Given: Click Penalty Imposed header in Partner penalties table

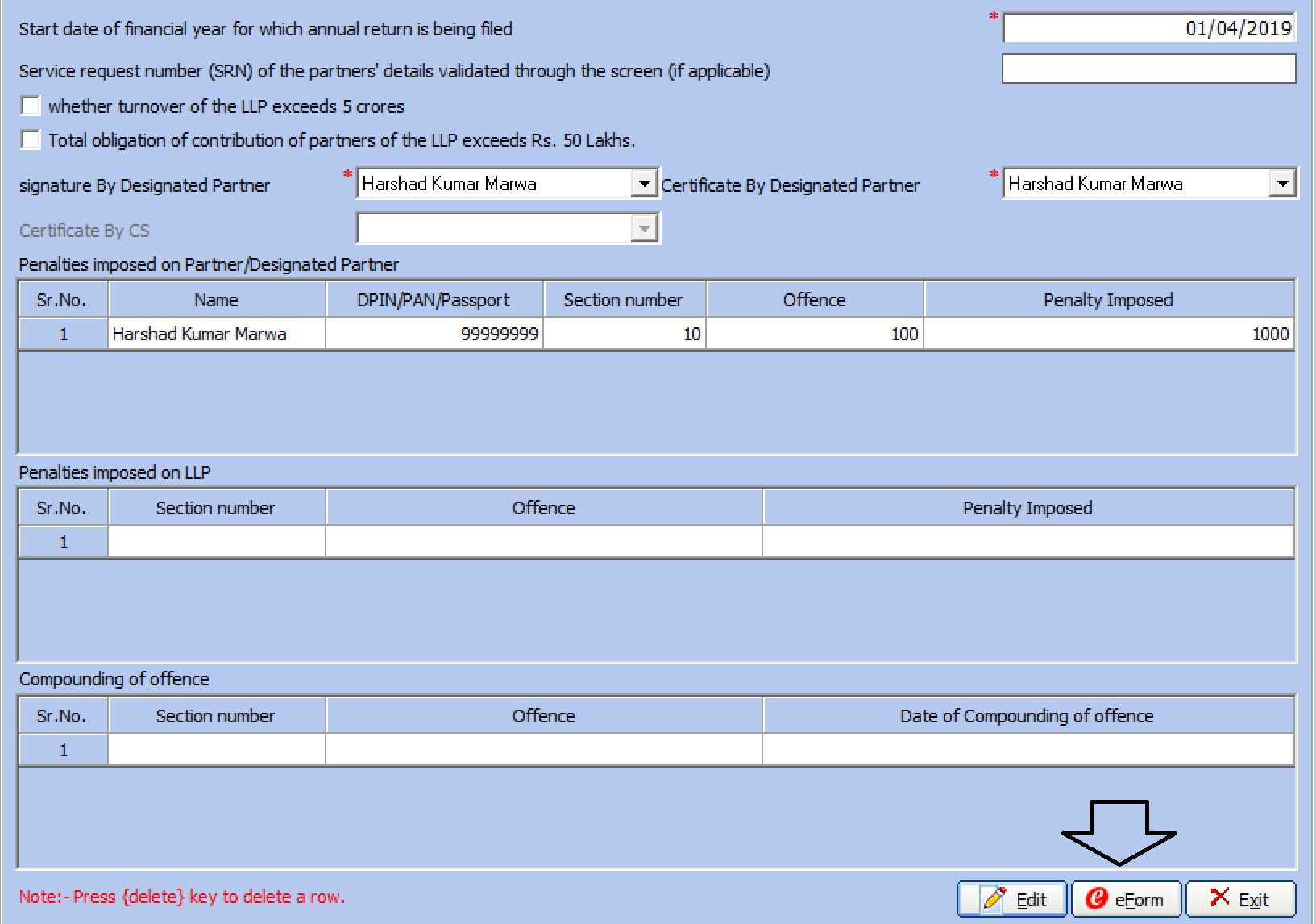Looking at the screenshot, I should tap(1109, 299).
